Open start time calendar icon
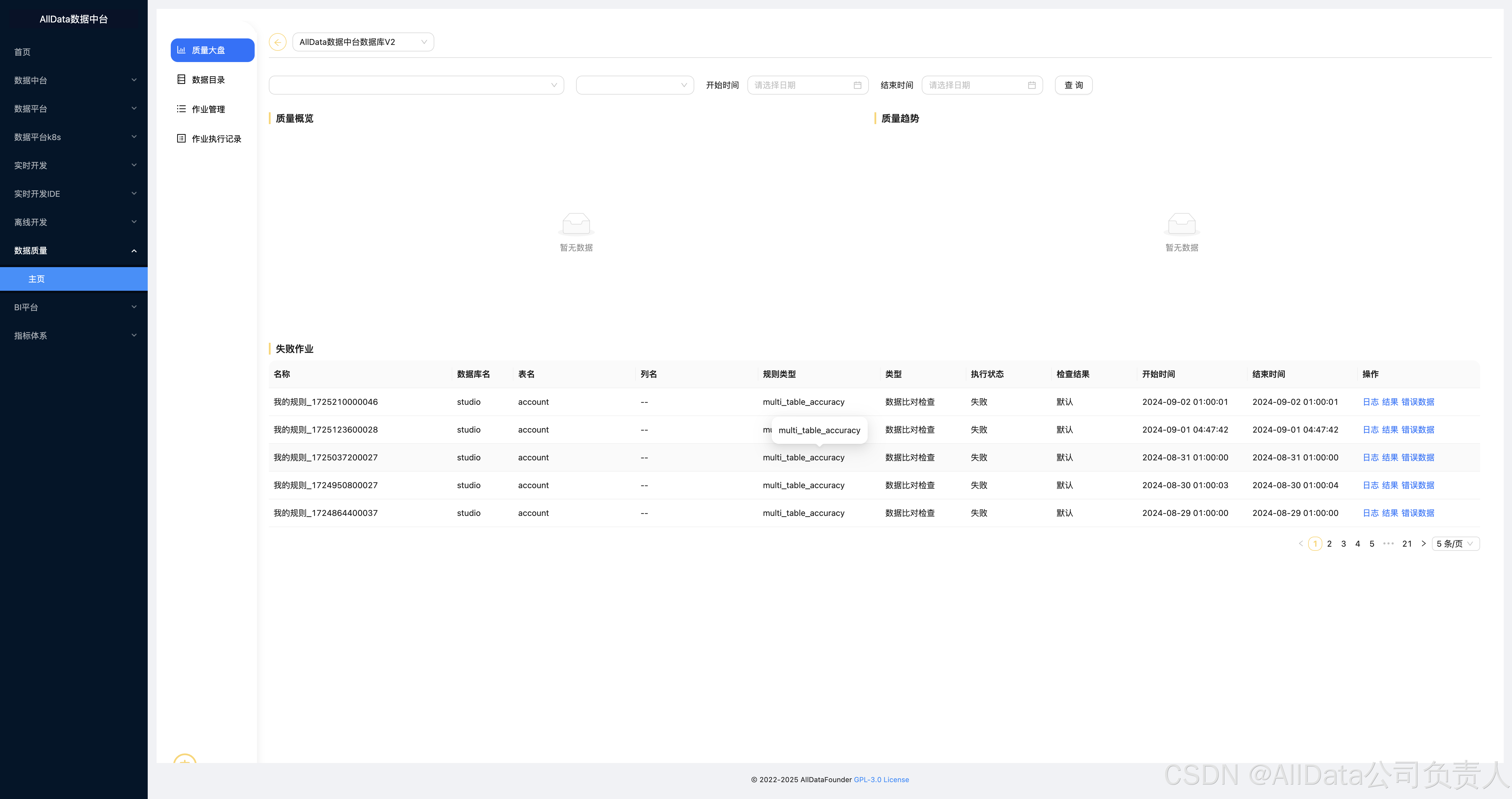Image resolution: width=1512 pixels, height=799 pixels. [857, 85]
